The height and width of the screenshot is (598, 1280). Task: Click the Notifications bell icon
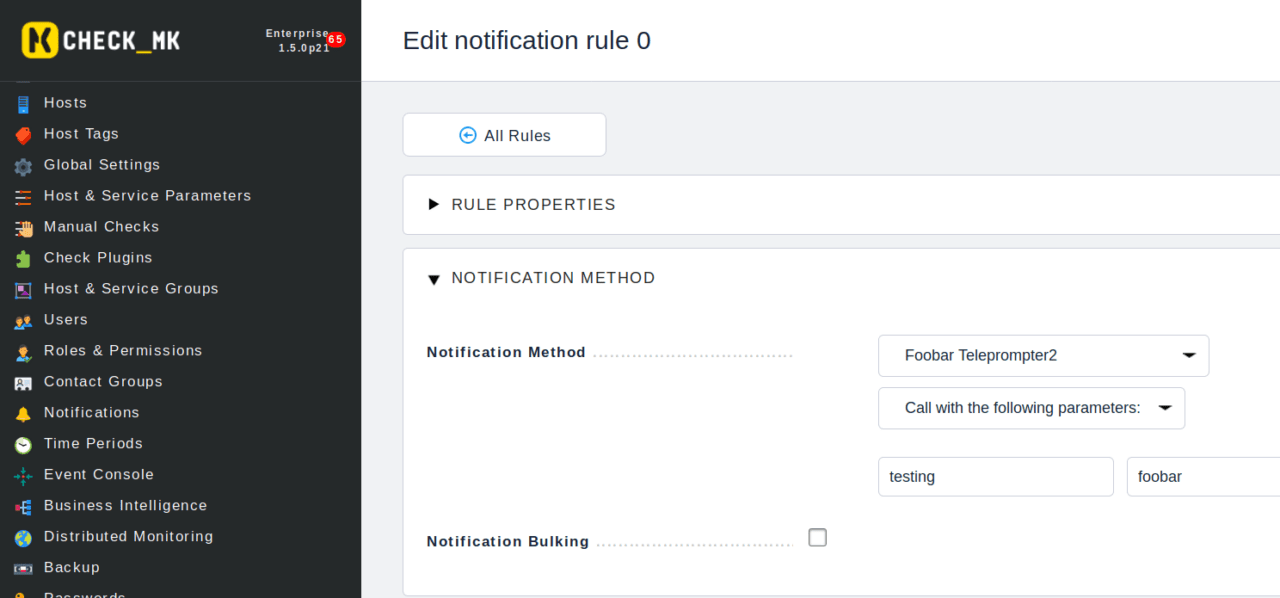pos(22,413)
